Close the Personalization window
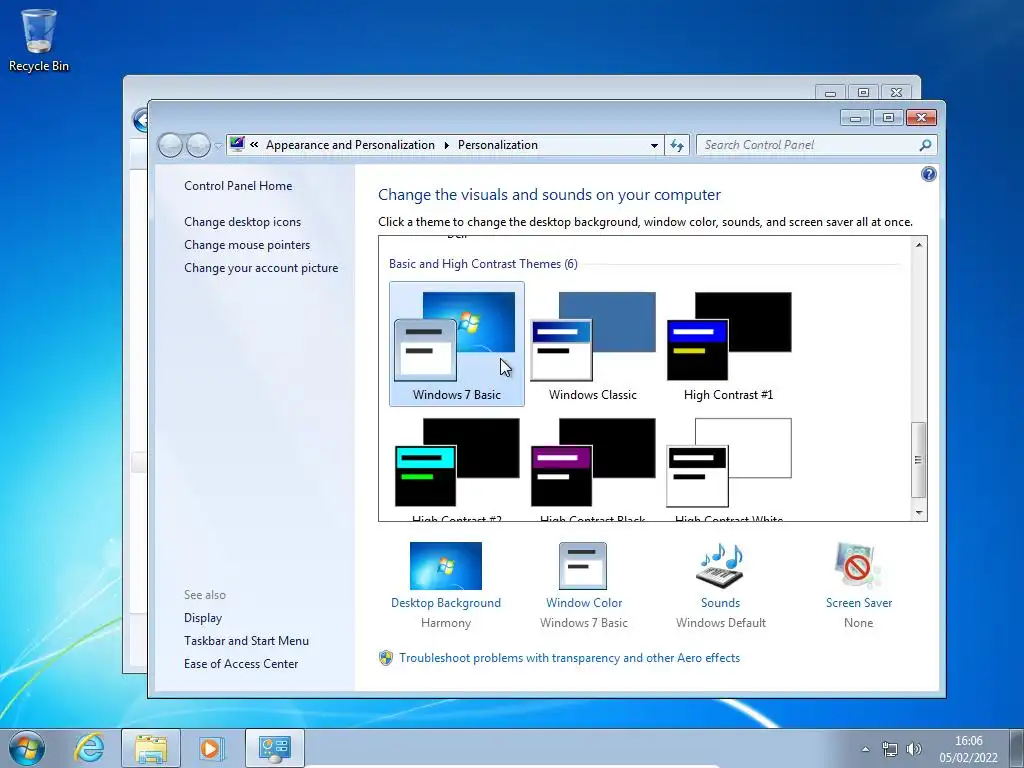This screenshot has height=768, width=1024. [x=921, y=118]
